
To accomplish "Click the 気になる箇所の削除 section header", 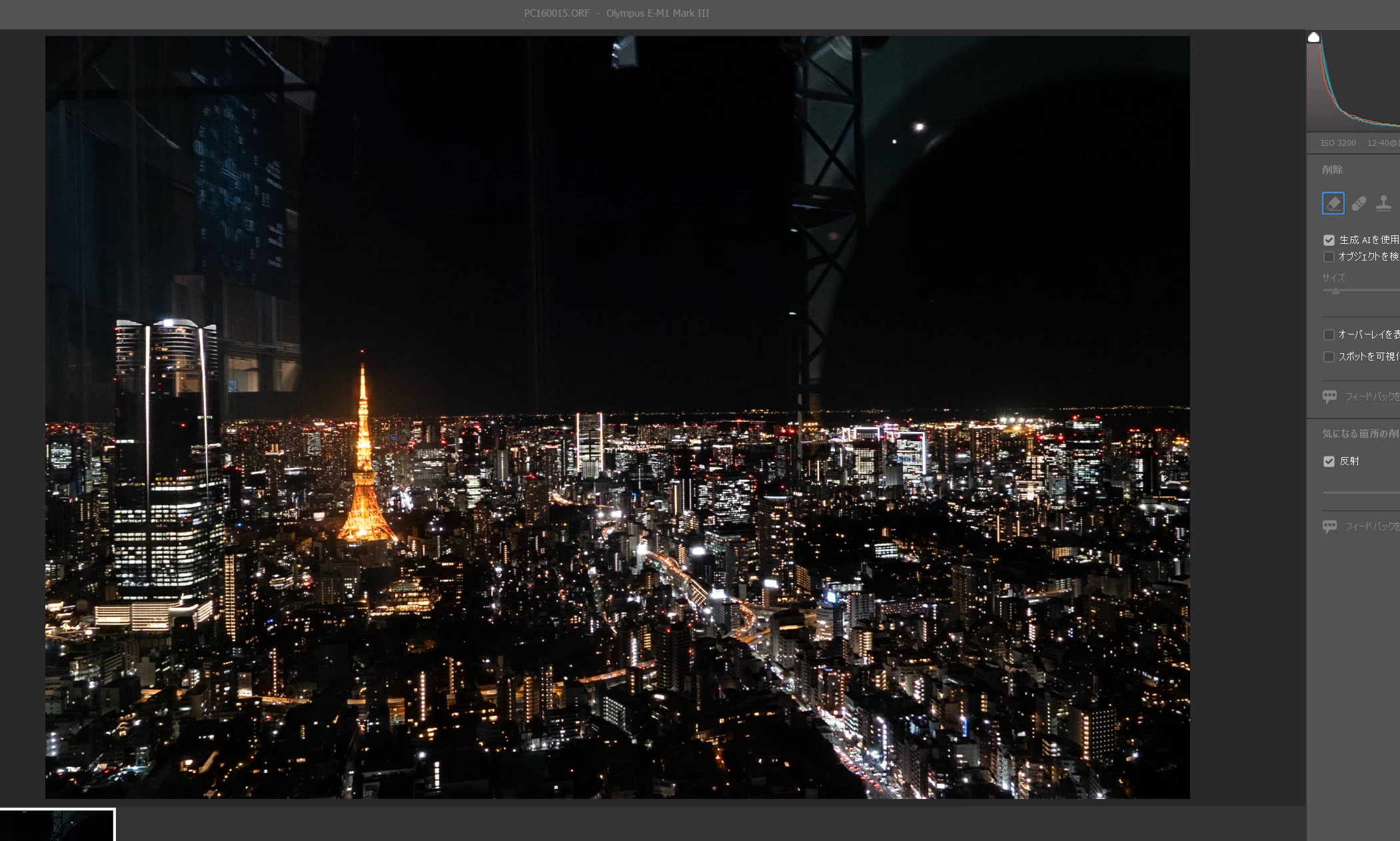I will pos(1359,434).
